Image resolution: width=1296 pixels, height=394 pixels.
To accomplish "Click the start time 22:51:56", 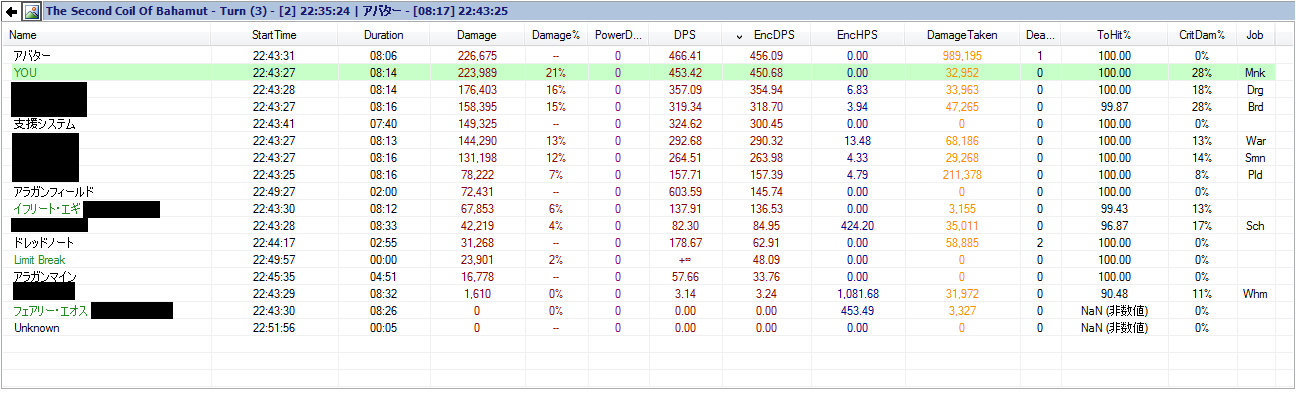I will [274, 328].
